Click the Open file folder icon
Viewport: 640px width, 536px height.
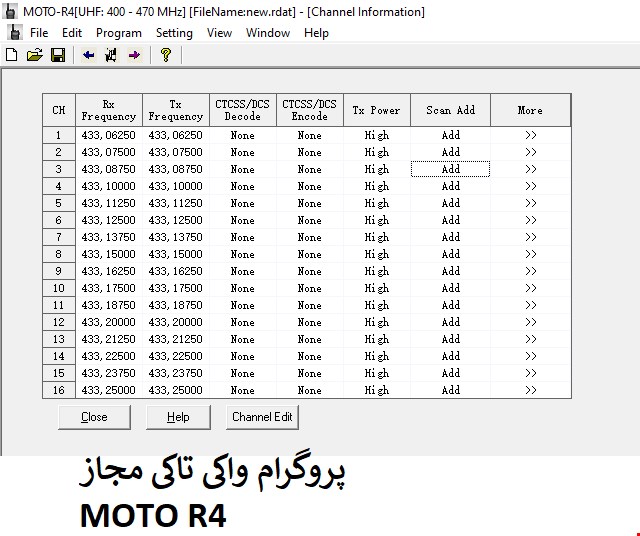coord(35,55)
